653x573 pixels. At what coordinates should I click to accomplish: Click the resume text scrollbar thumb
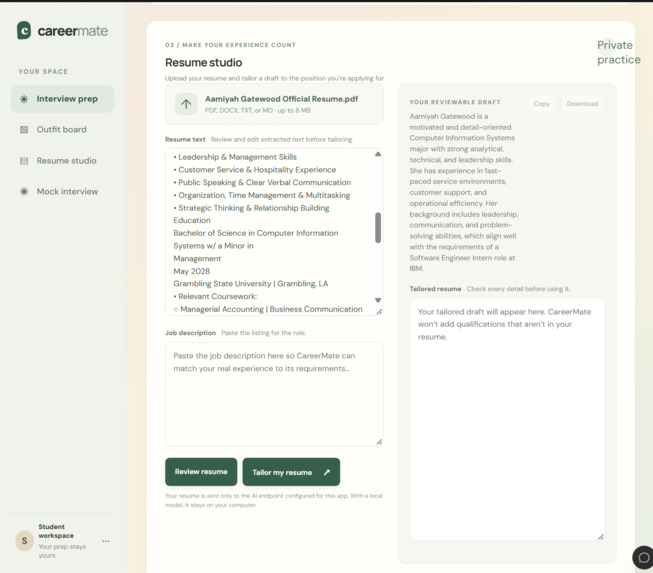tap(378, 228)
